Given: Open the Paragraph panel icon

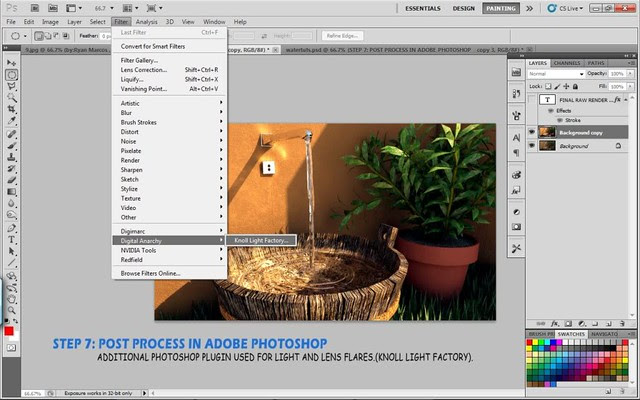Looking at the screenshot, I should (516, 153).
